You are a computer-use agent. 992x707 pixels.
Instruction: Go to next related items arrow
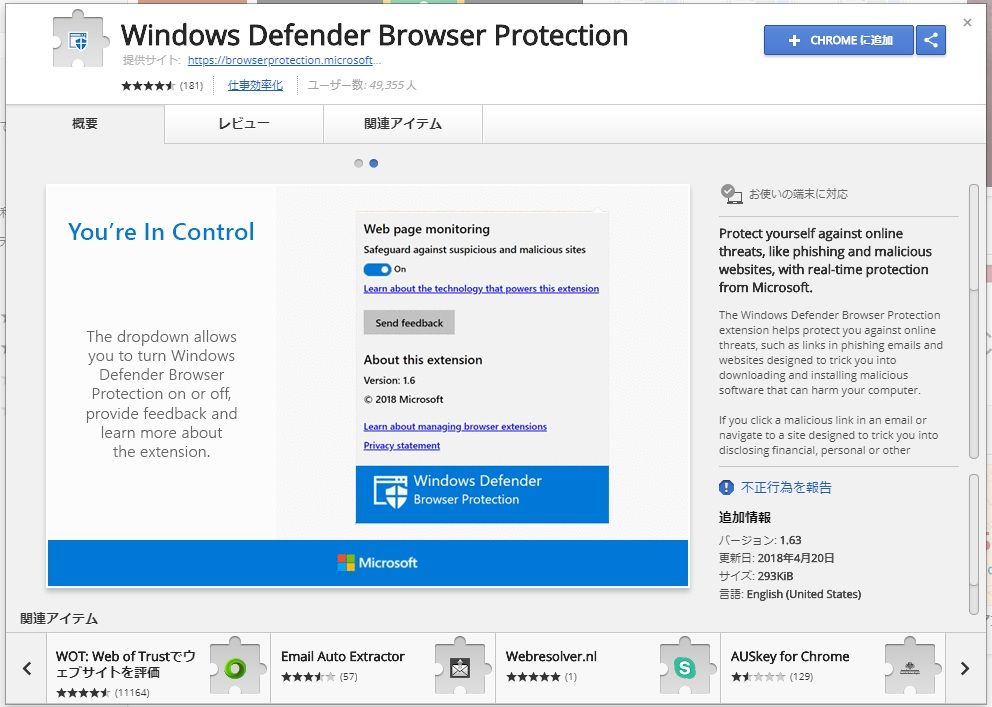964,668
